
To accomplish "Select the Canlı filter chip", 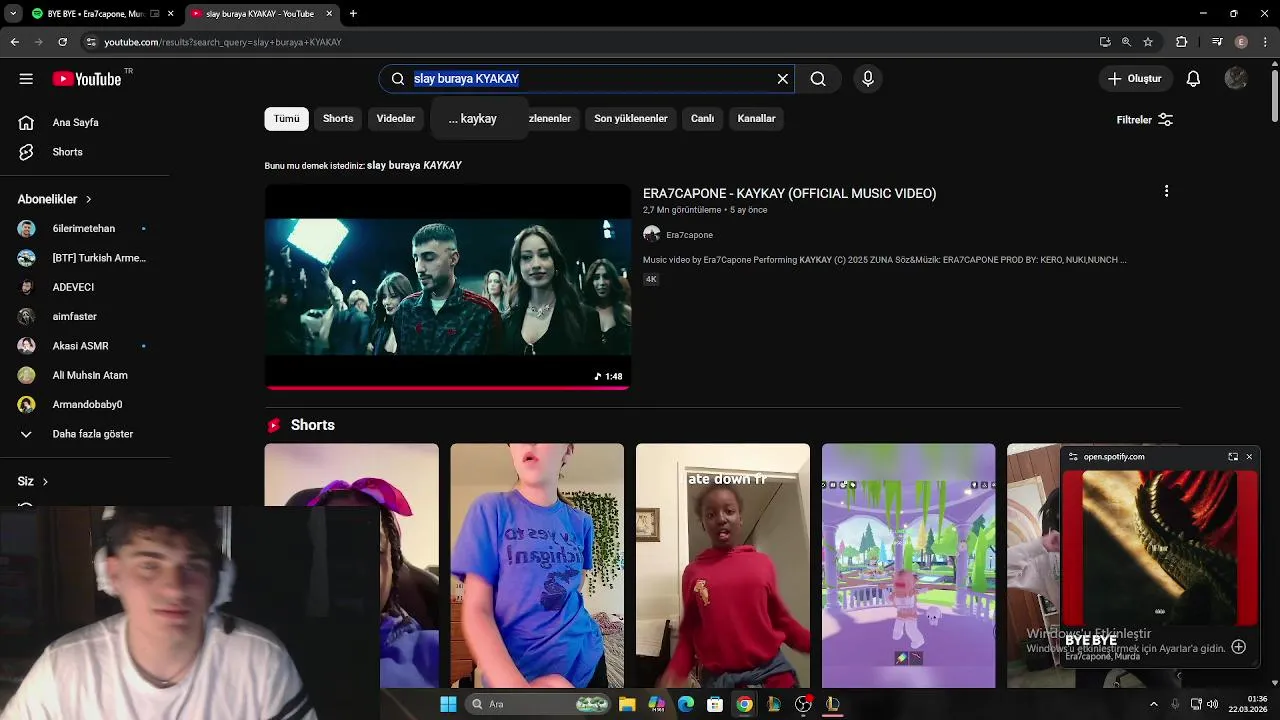I will click(x=703, y=118).
